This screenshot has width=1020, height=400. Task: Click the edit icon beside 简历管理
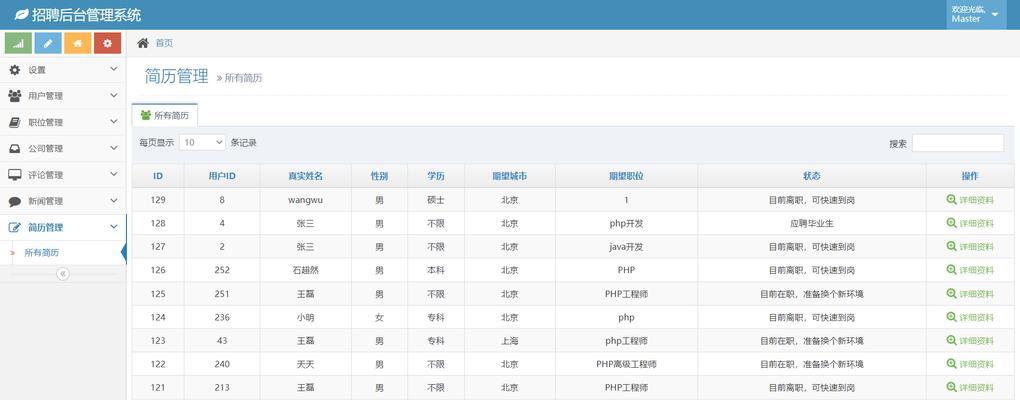[x=14, y=227]
